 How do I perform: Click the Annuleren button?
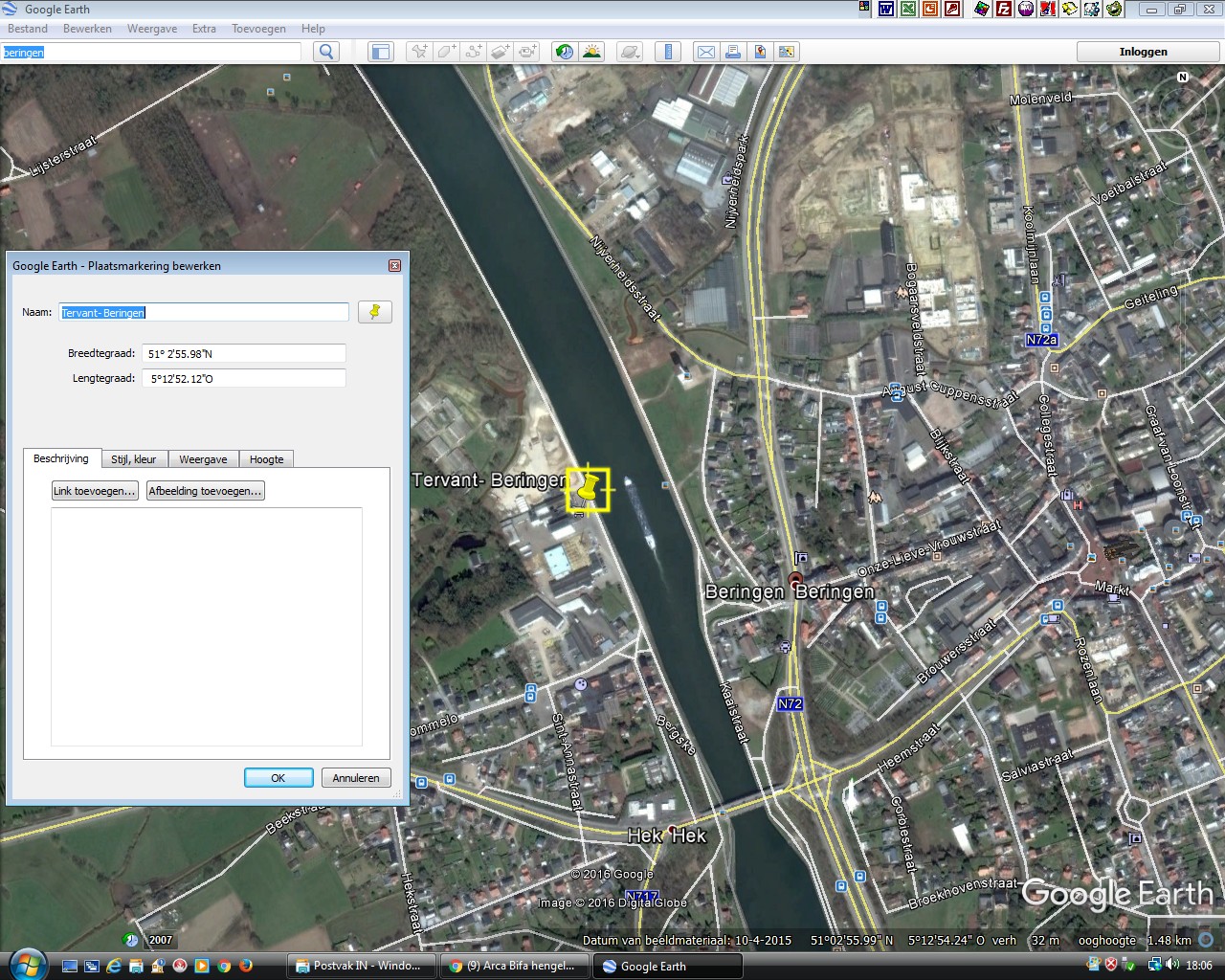click(x=356, y=778)
